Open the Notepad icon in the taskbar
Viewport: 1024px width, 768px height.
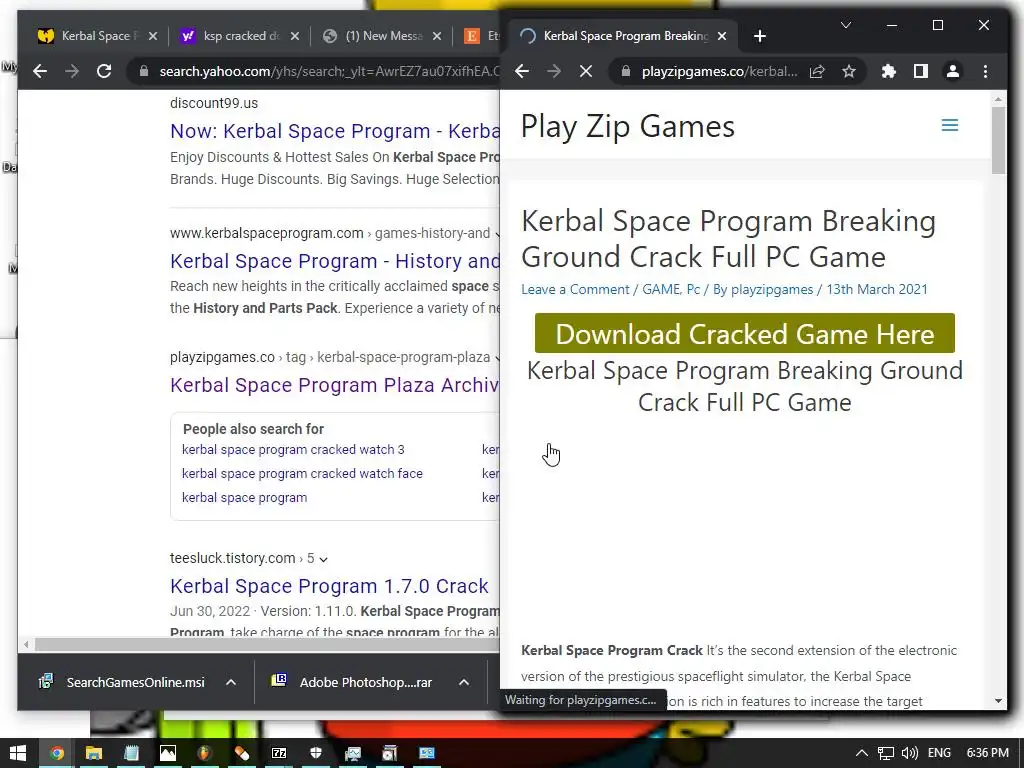click(131, 753)
